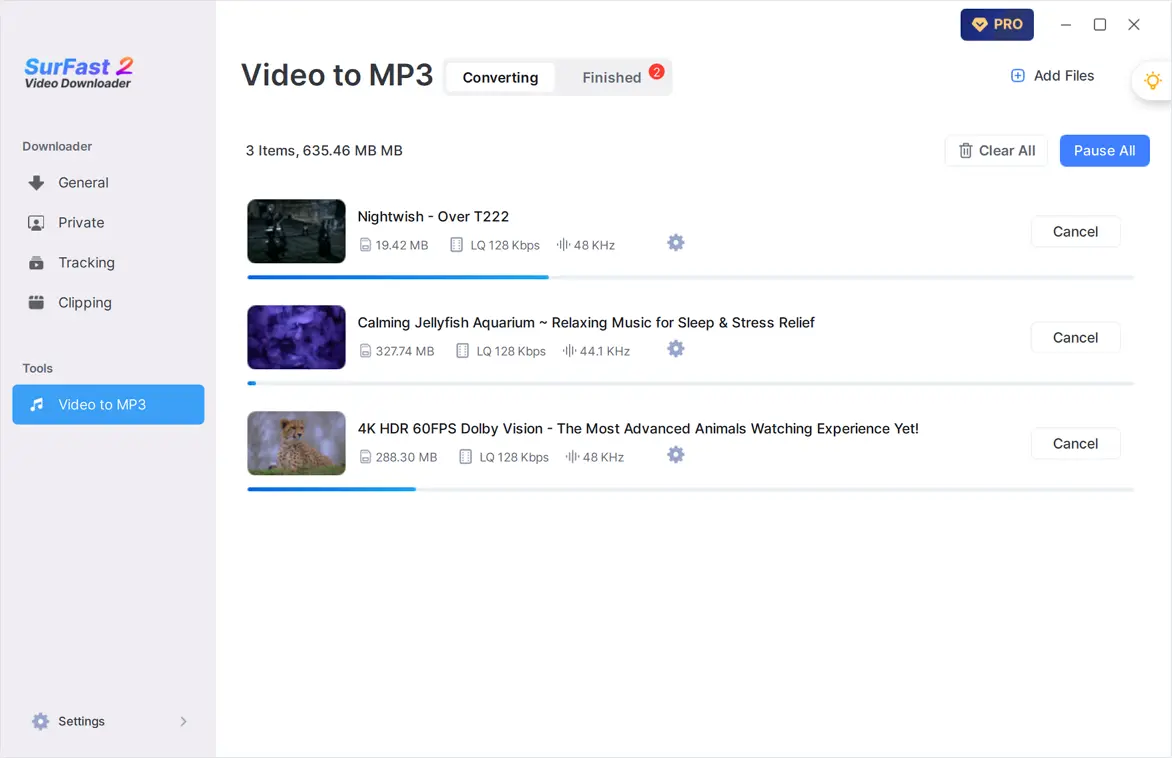Open settings gear for 4K HDR 60FPS item
Image resolution: width=1172 pixels, height=758 pixels.
pos(675,455)
